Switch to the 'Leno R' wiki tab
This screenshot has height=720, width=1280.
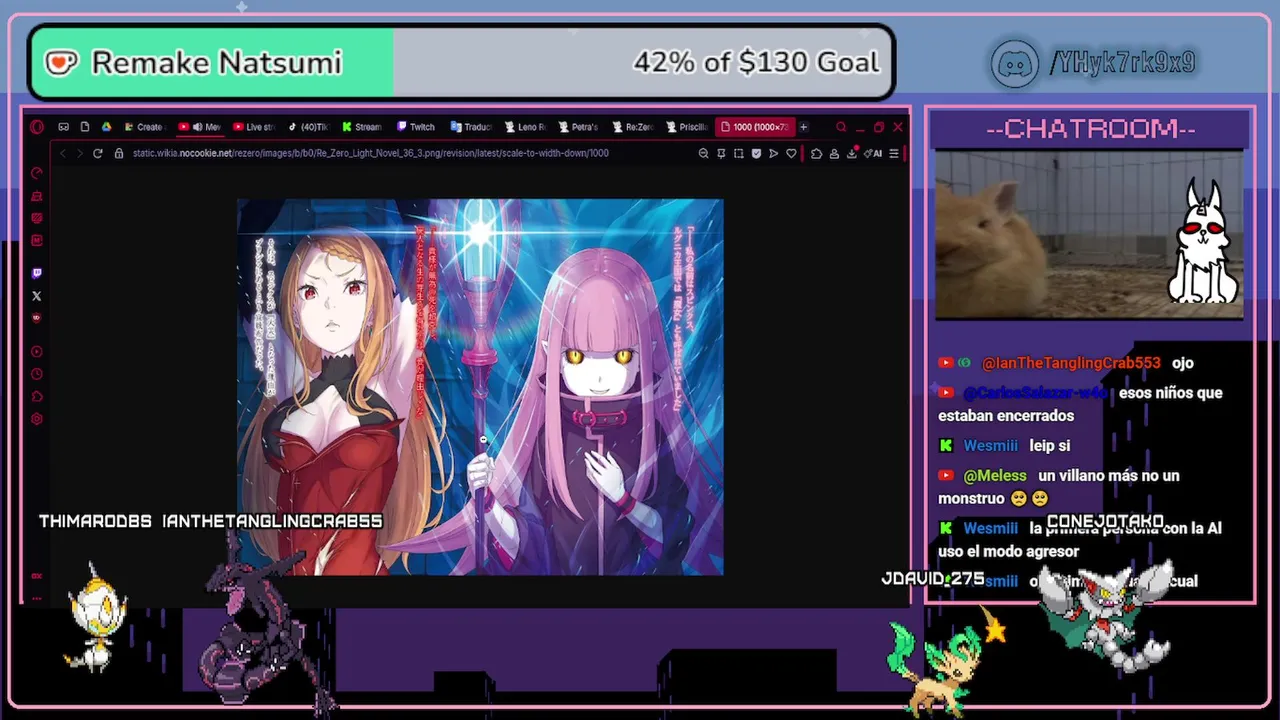tap(525, 127)
